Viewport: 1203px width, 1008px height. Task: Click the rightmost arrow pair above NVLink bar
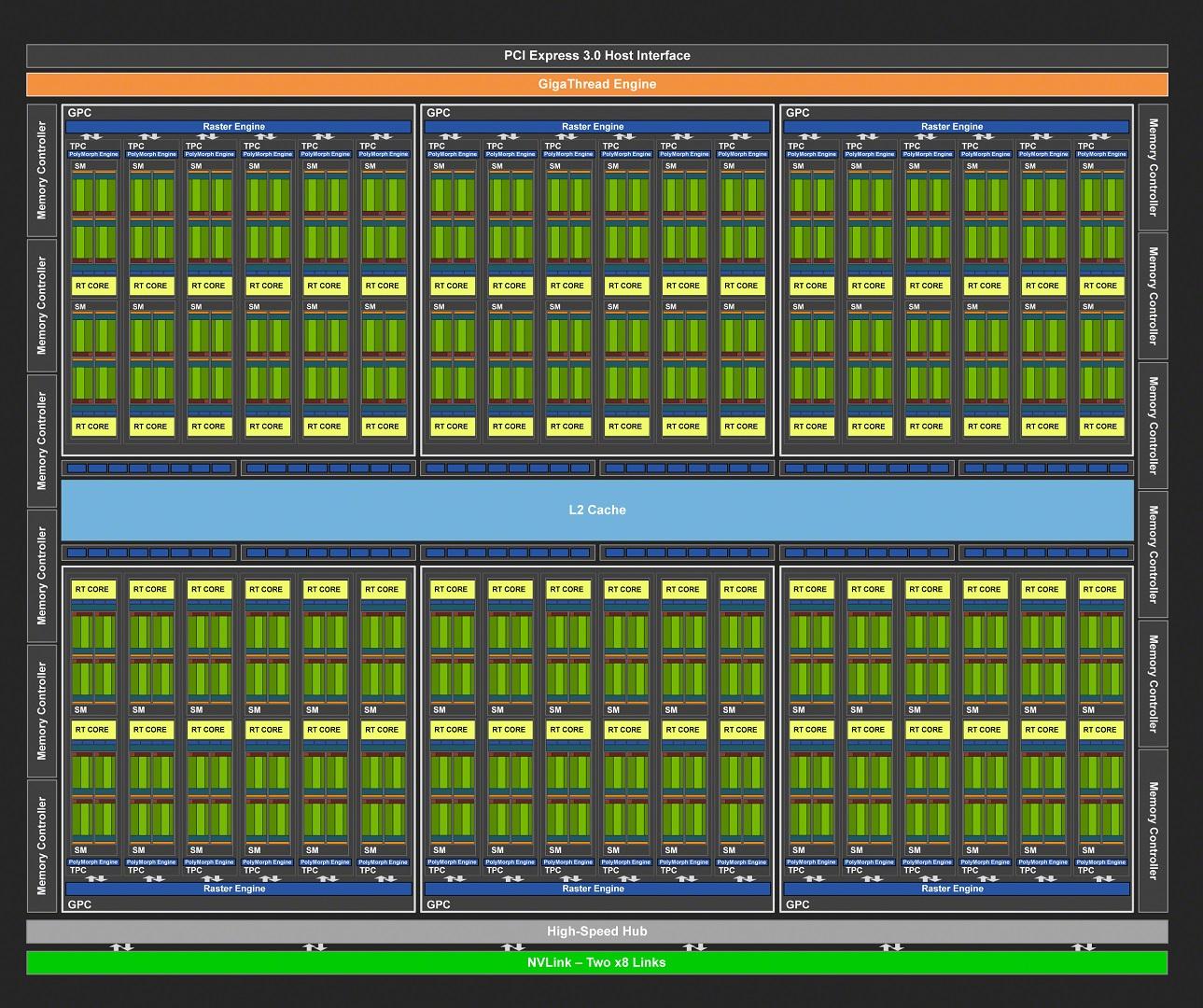[x=1084, y=947]
